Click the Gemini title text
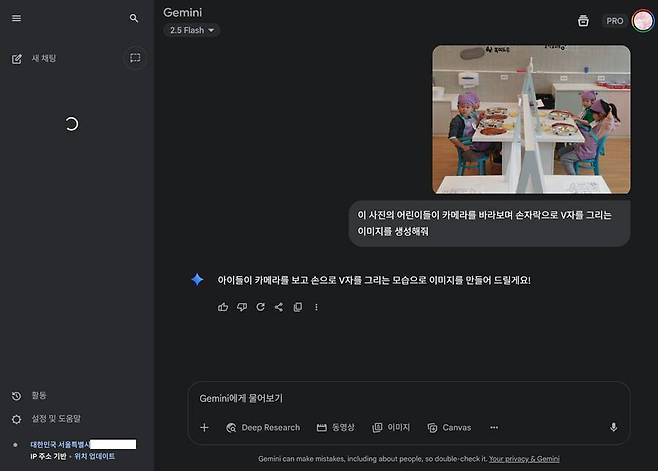This screenshot has height=471, width=658. (183, 13)
